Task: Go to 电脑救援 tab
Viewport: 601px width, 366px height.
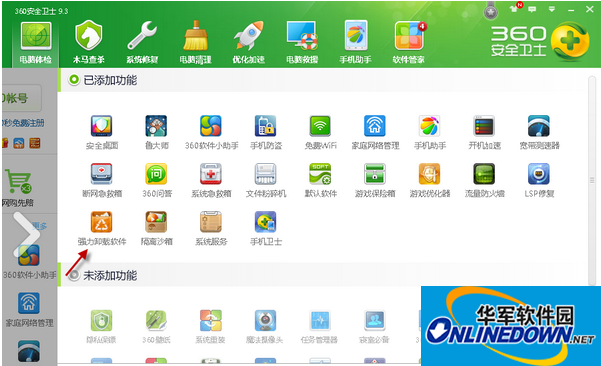Action: click(x=302, y=42)
